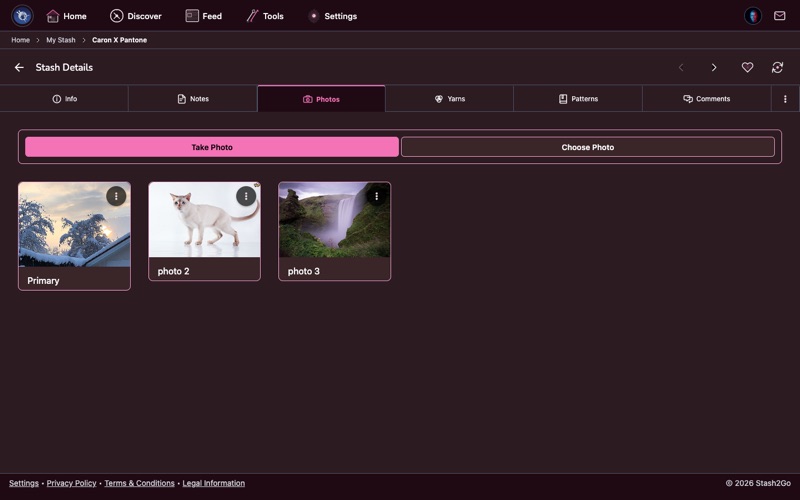Screen dimensions: 800x500
Task: Click the back arrow beside Stash Details
Action: (x=19, y=68)
